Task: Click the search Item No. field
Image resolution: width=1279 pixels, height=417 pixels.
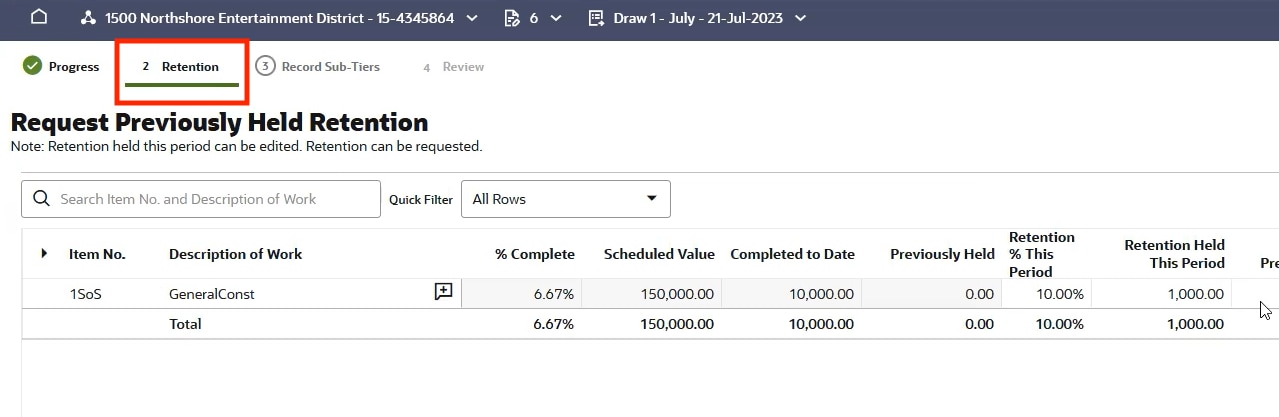Action: (215, 199)
